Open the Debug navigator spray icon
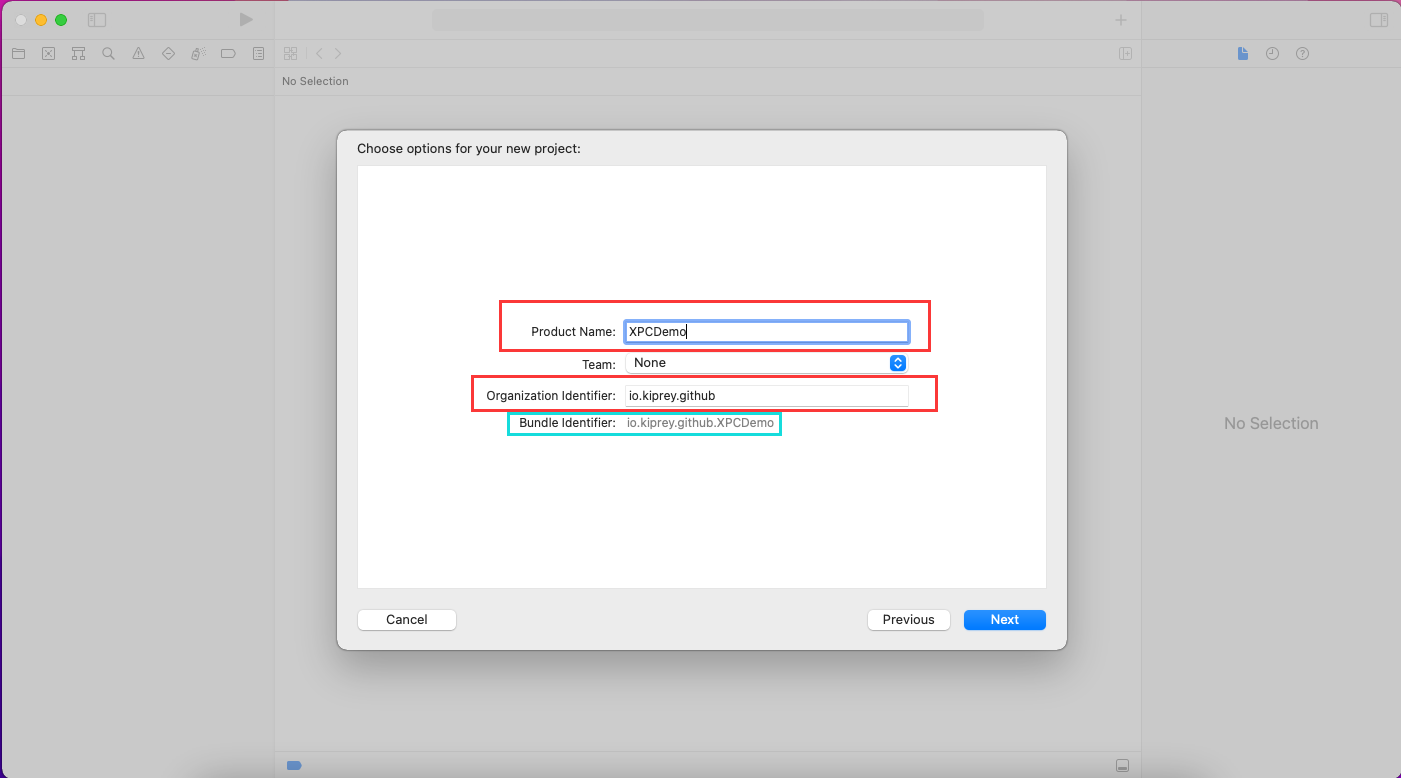The image size is (1401, 778). point(198,54)
